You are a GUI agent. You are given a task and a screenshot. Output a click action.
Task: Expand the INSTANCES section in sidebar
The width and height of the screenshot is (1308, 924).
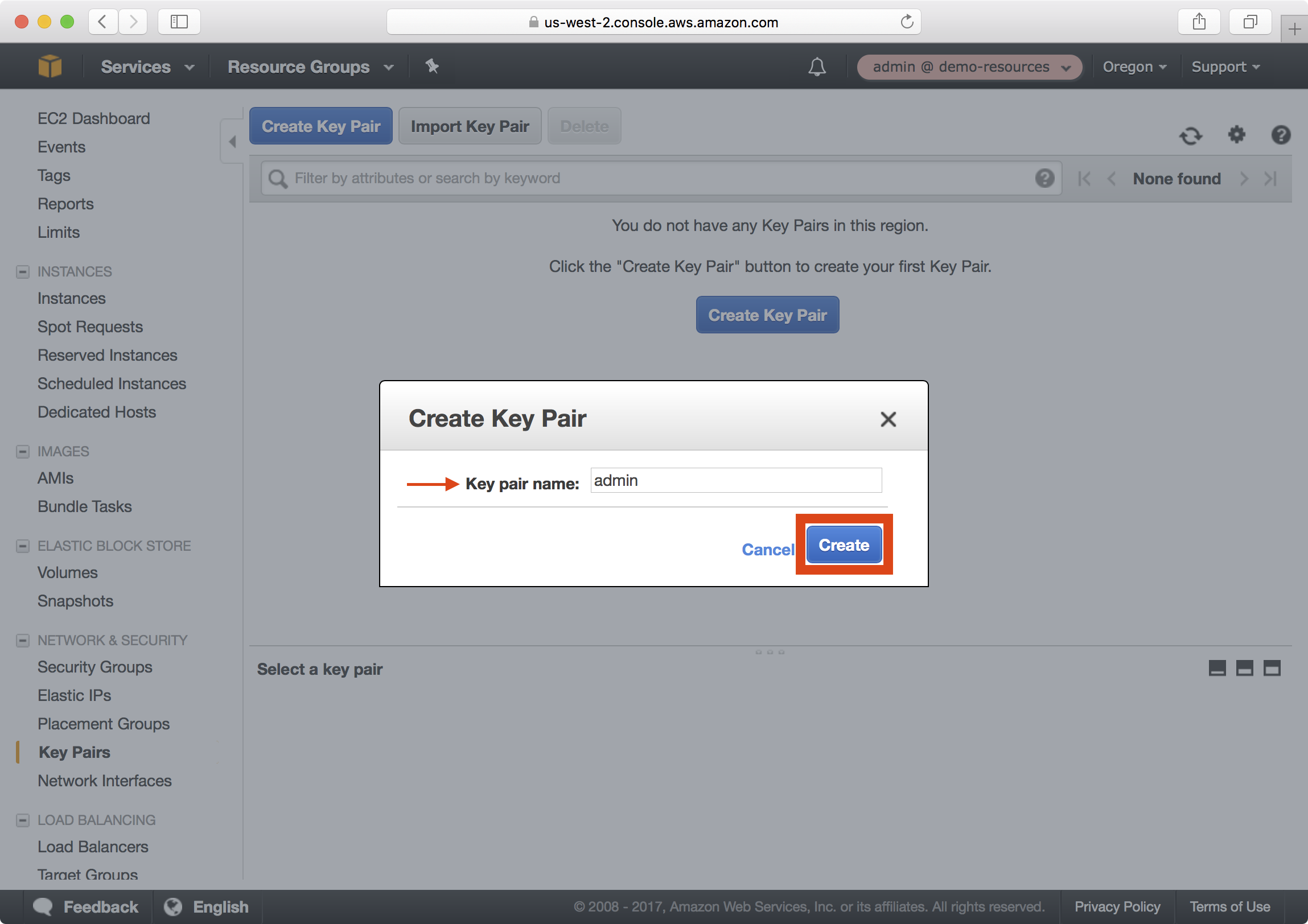pos(22,271)
